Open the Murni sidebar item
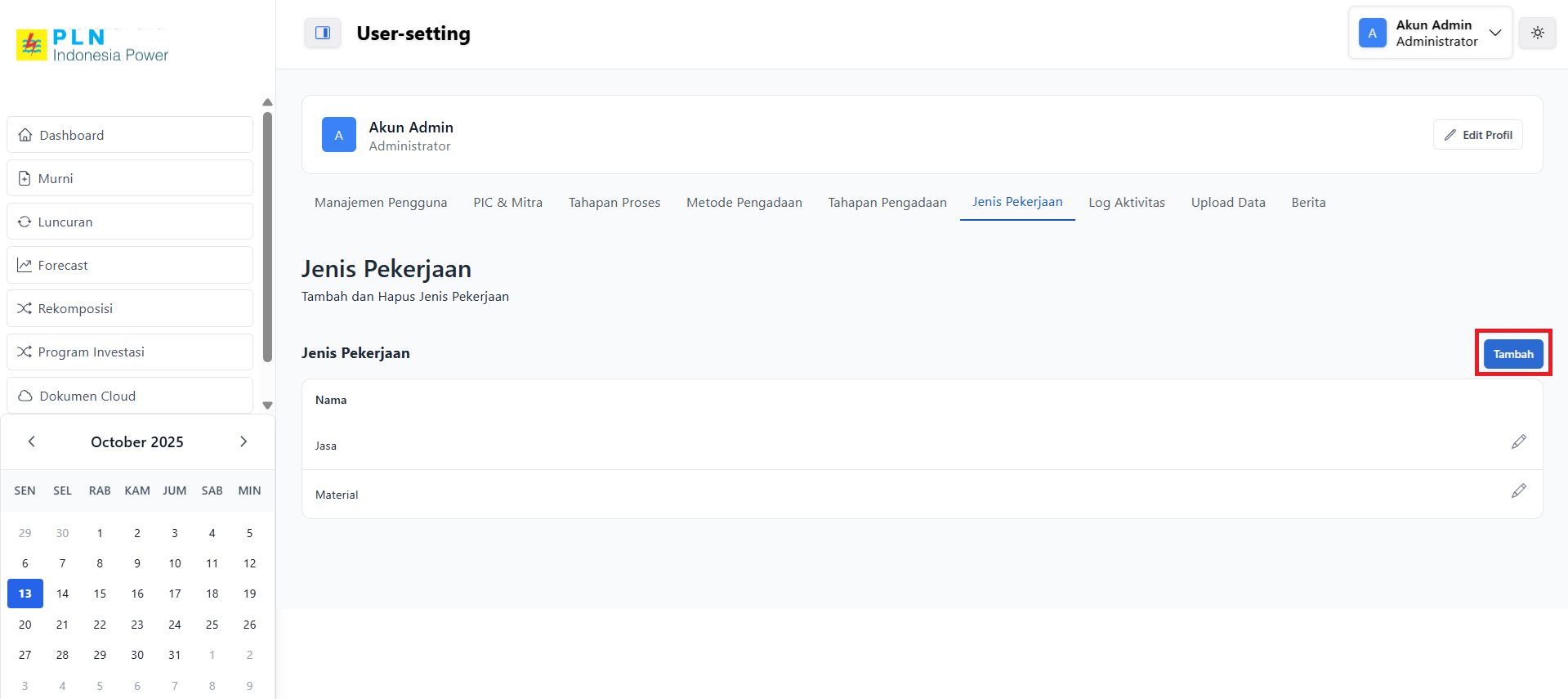 click(130, 178)
